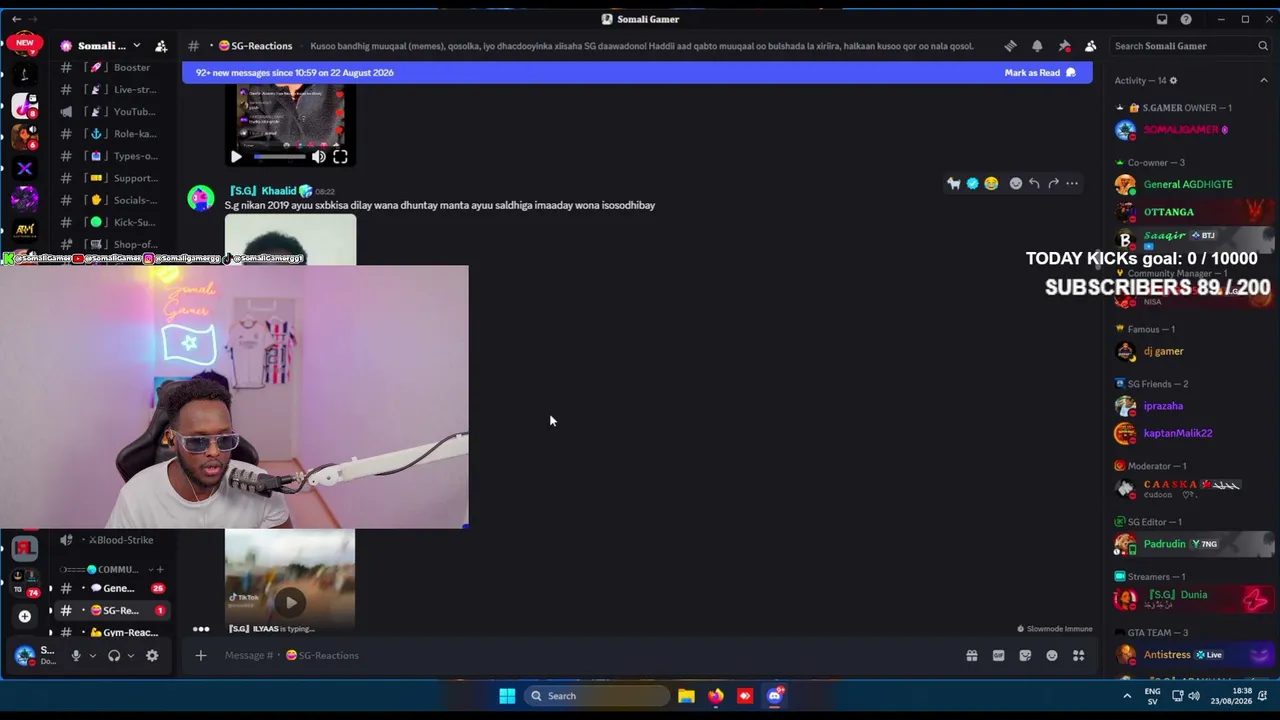Open the GIF picker

pos(998,656)
